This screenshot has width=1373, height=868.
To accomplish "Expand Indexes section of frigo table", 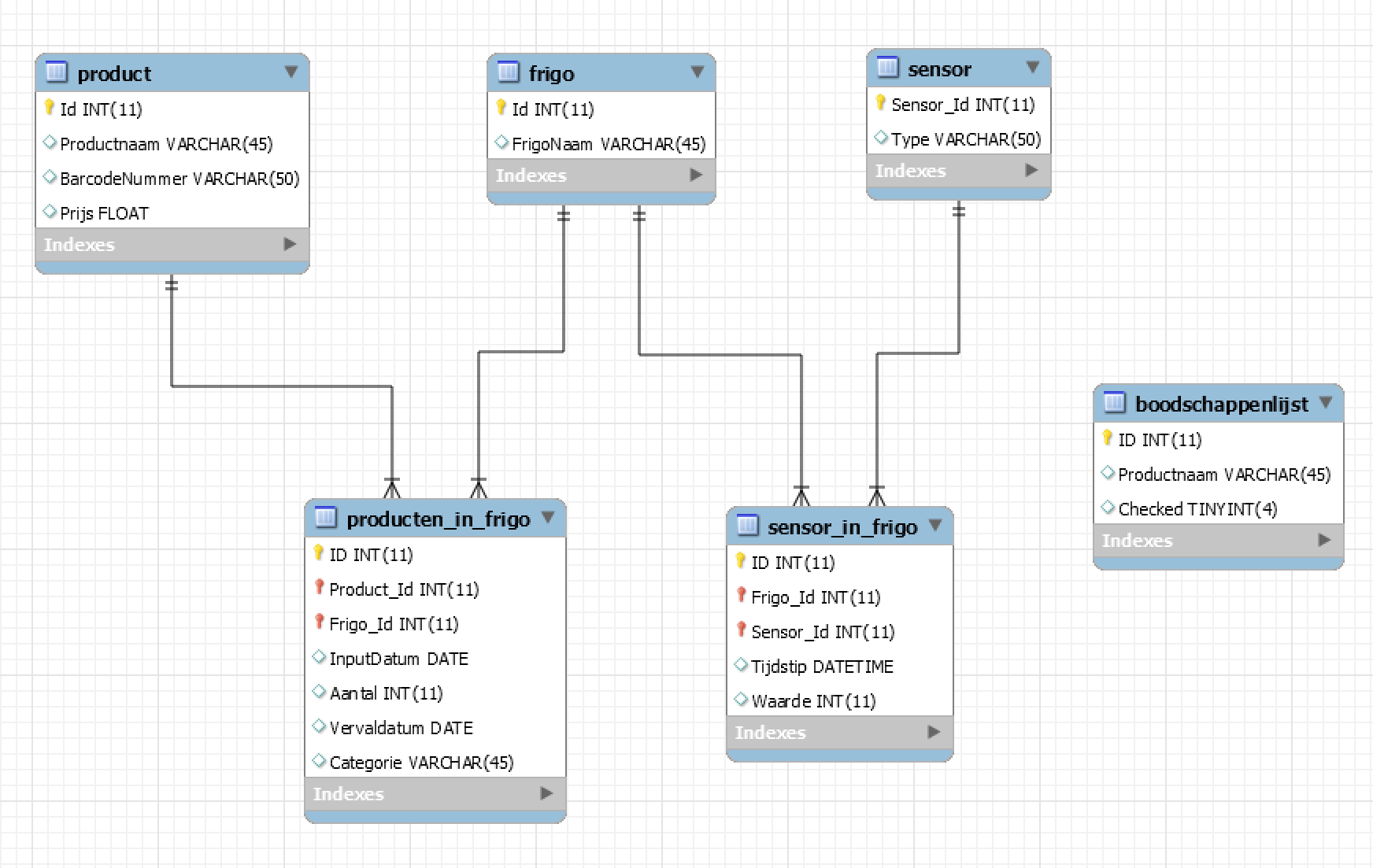I will [x=696, y=175].
